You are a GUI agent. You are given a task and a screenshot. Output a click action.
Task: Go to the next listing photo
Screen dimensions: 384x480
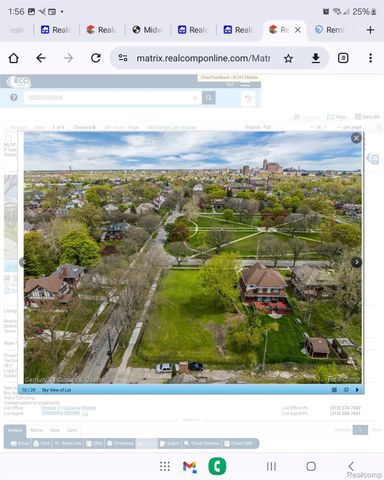[356, 262]
